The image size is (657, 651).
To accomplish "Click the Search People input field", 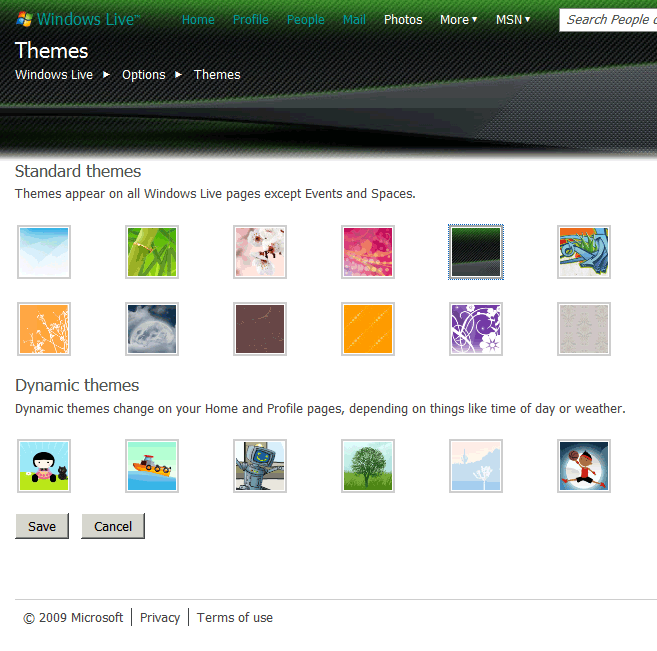I will pos(608,20).
